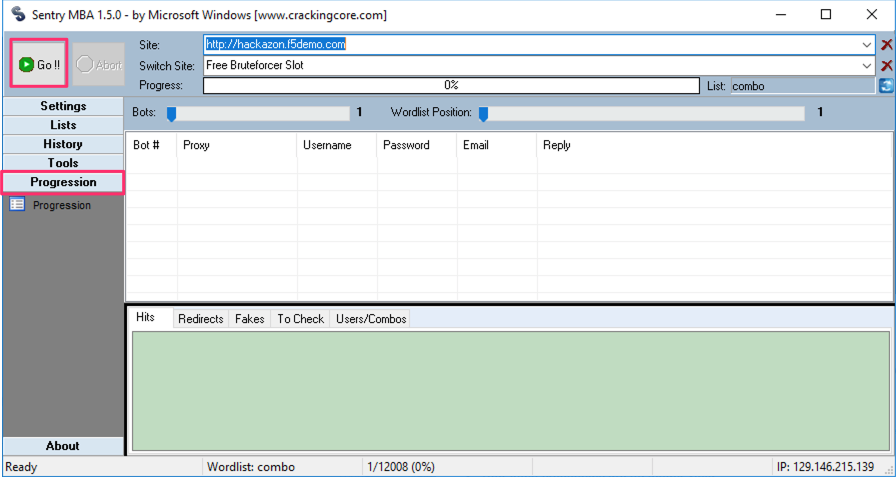
Task: Click the Progression list icon in sidebar
Action: point(17,204)
